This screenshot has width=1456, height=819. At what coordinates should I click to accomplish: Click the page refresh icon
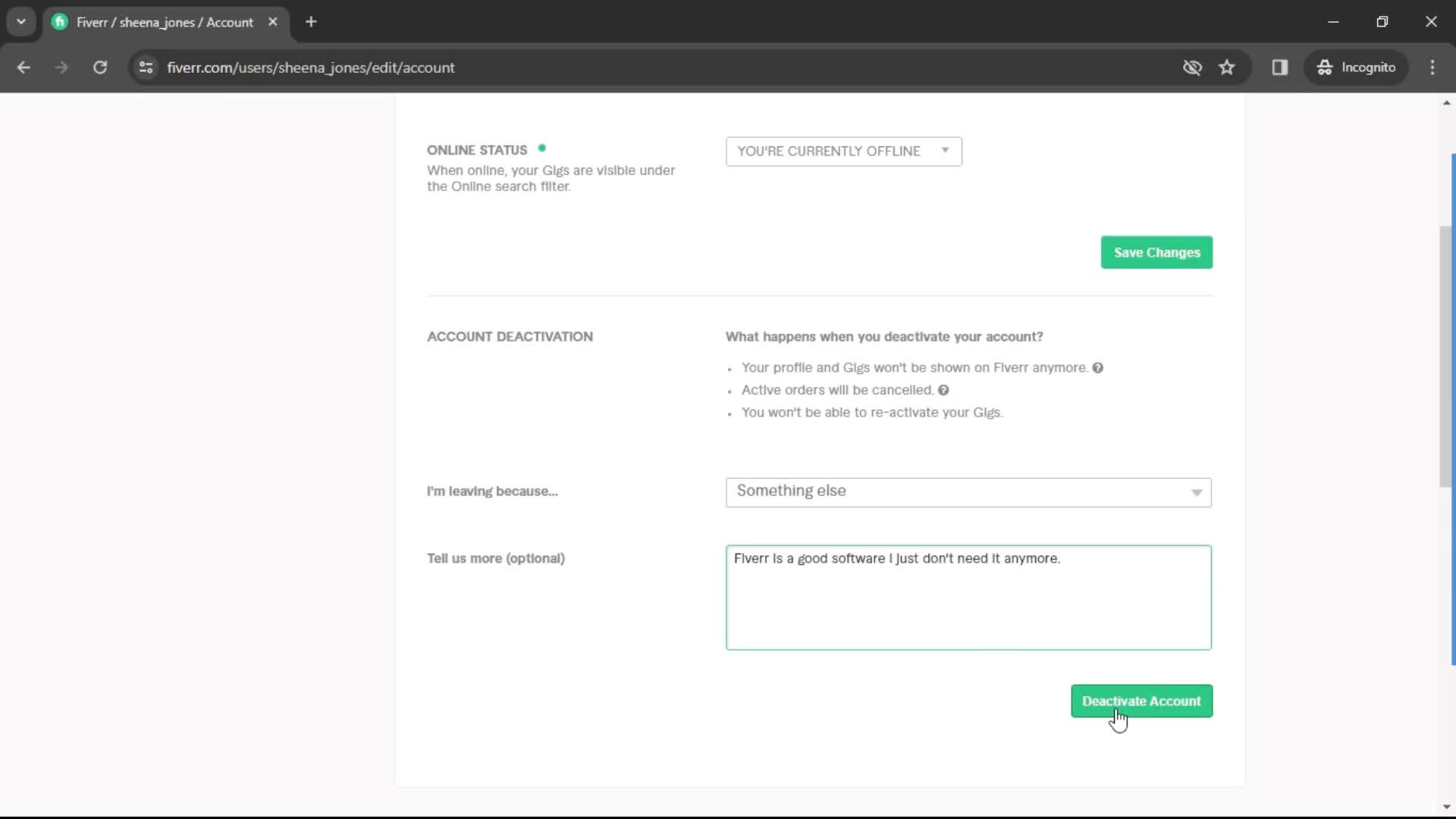coord(100,67)
